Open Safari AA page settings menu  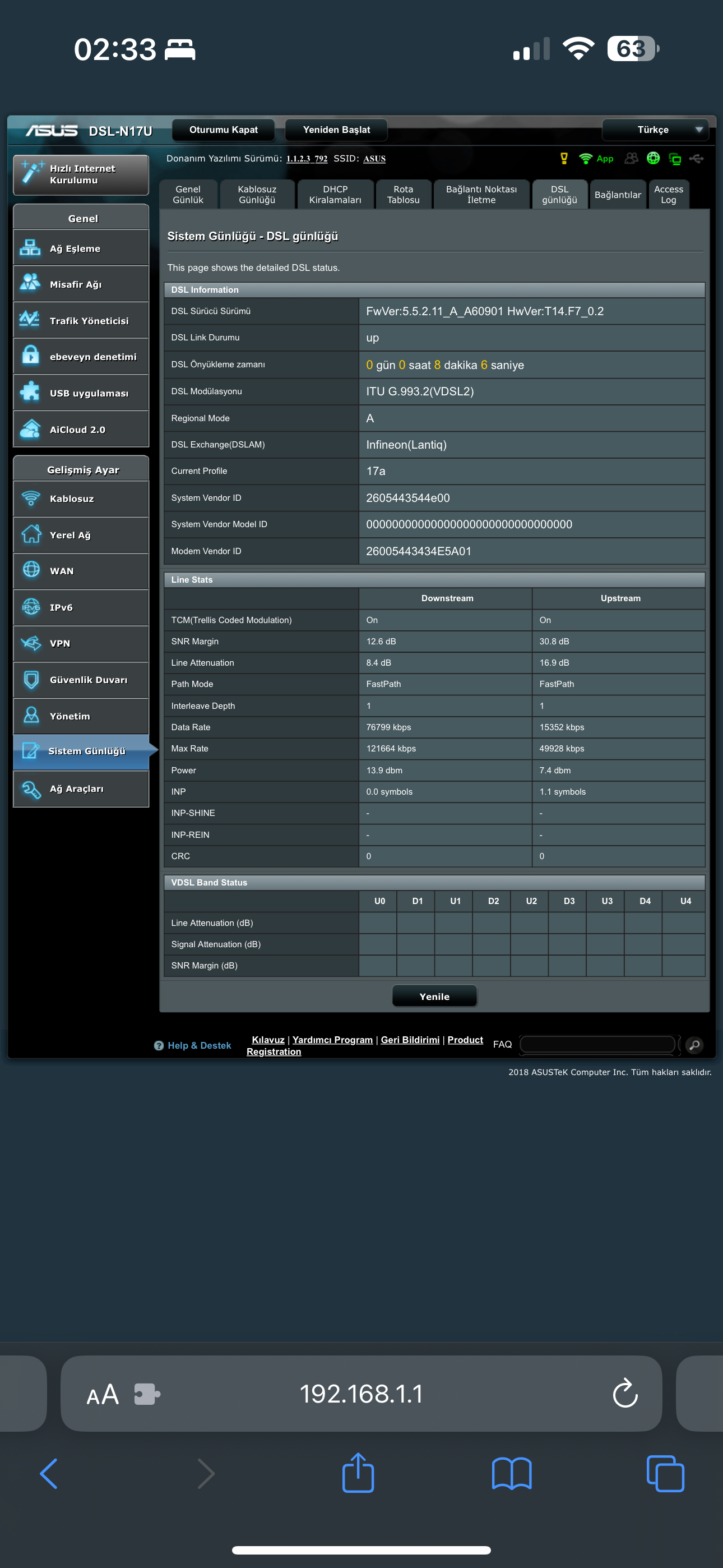point(102,1394)
